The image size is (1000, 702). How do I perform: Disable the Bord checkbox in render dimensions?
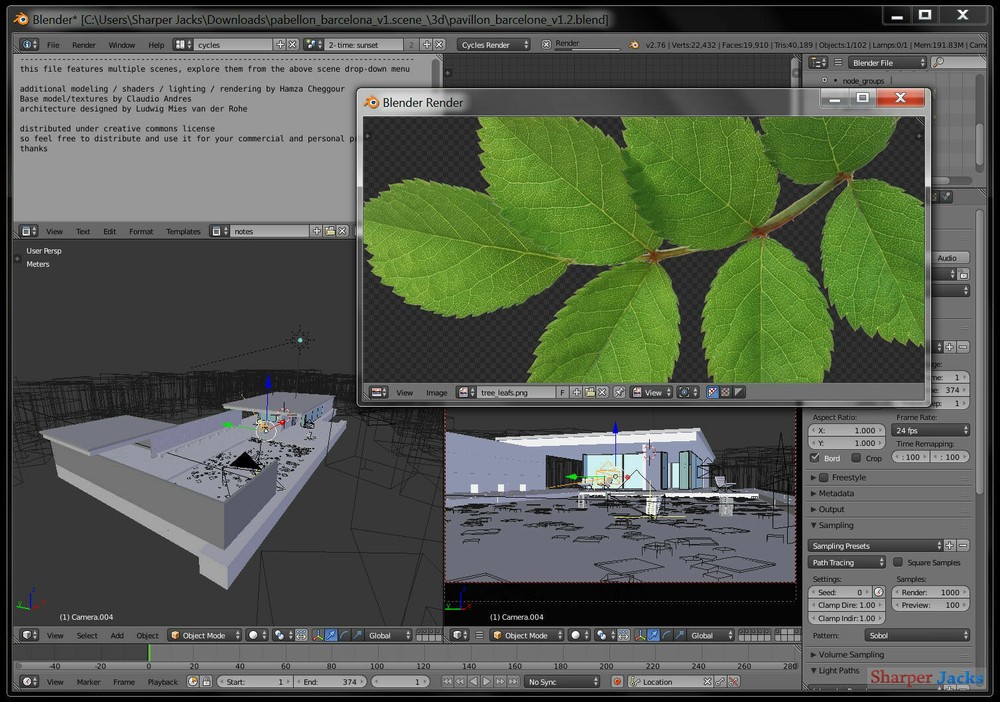(814, 458)
